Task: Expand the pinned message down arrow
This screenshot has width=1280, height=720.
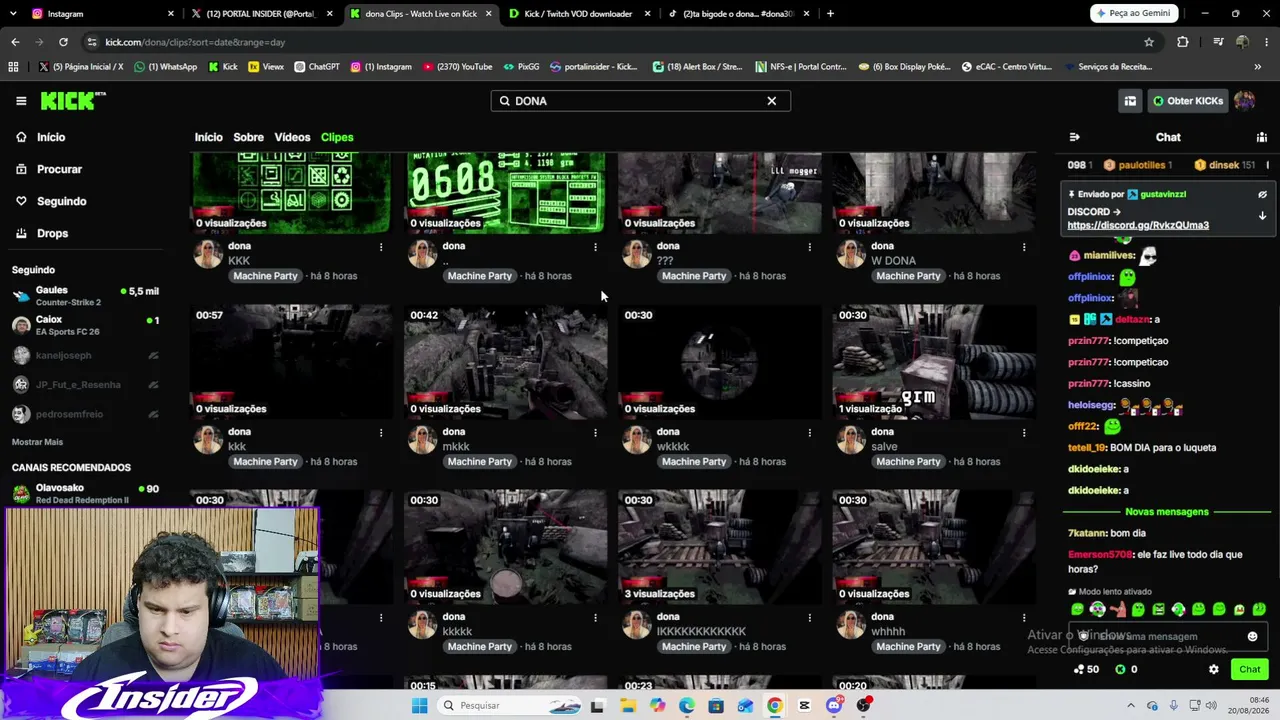Action: [1262, 216]
